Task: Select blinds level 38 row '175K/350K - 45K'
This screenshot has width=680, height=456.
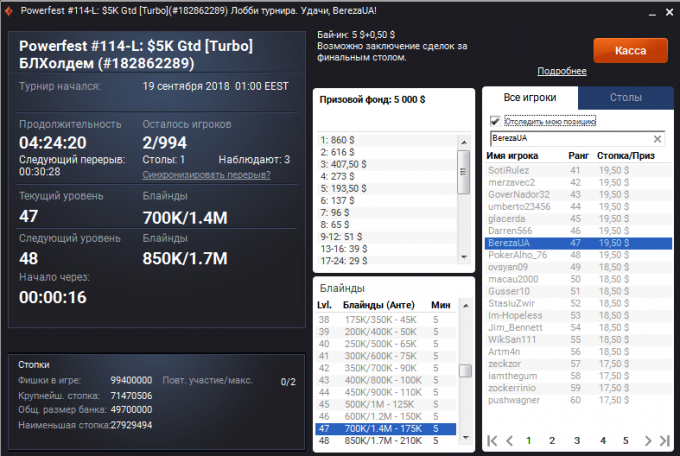Action: pos(386,320)
